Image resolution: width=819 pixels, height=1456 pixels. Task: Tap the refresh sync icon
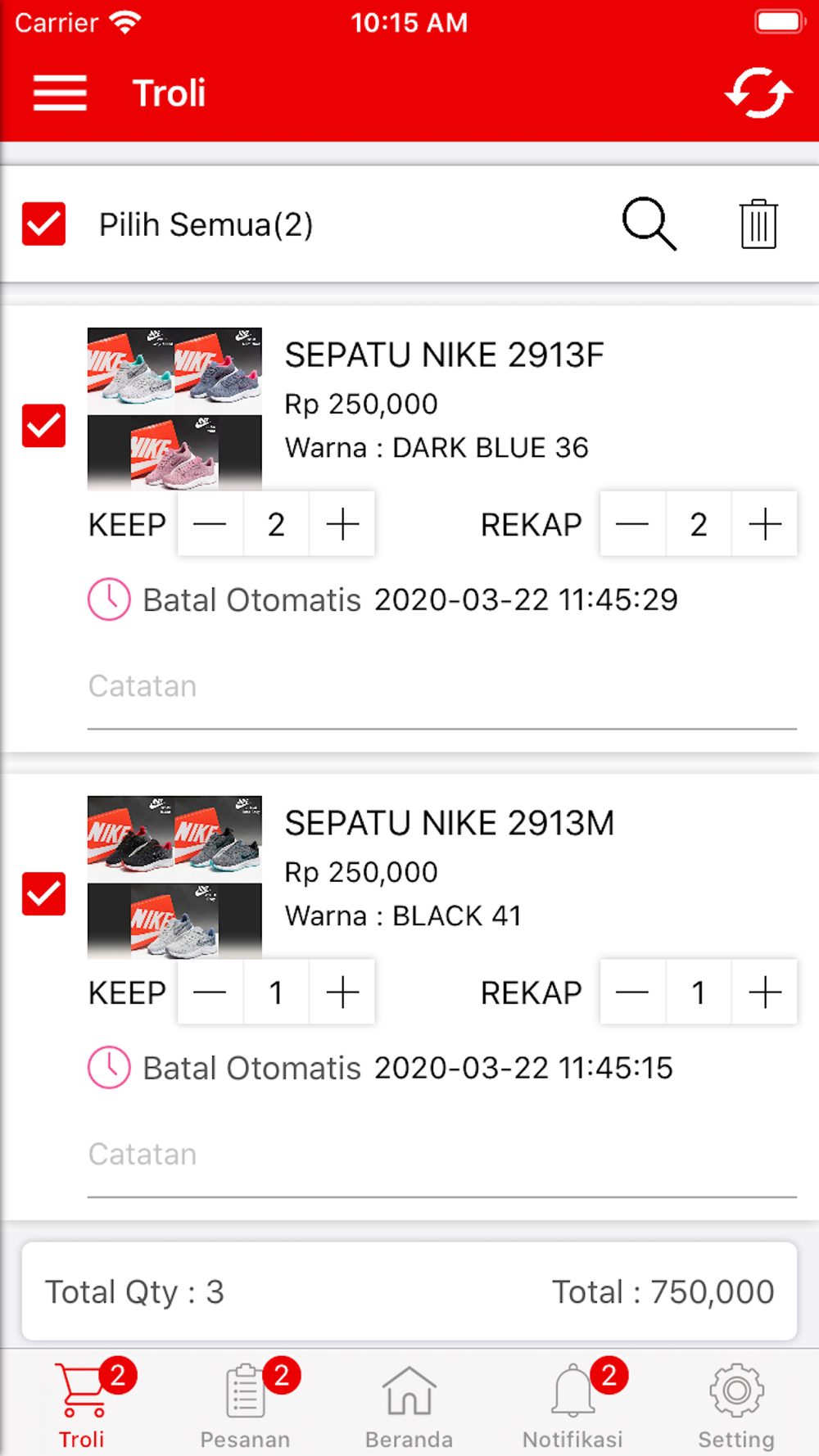(x=758, y=93)
